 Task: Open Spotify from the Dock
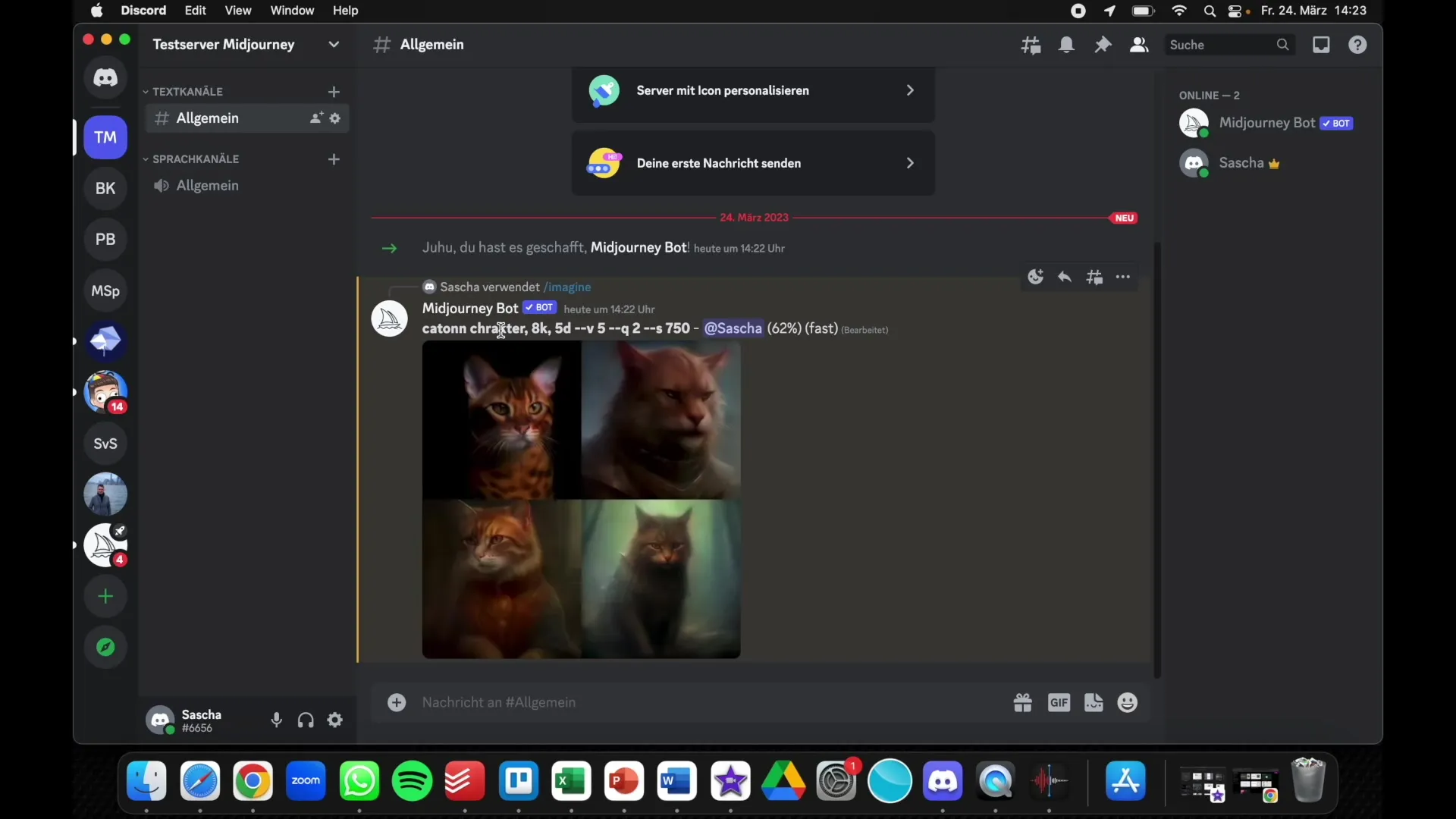[413, 781]
